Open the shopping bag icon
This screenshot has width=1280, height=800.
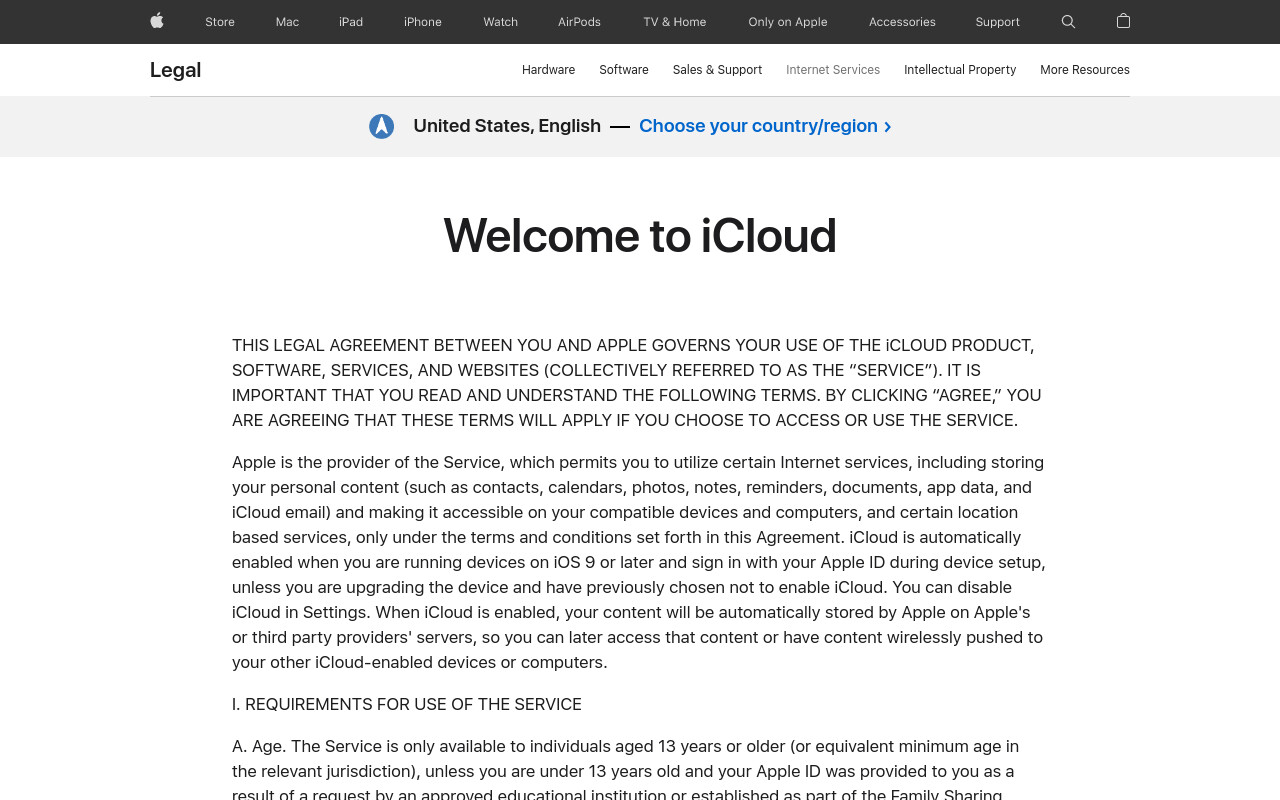point(1123,21)
